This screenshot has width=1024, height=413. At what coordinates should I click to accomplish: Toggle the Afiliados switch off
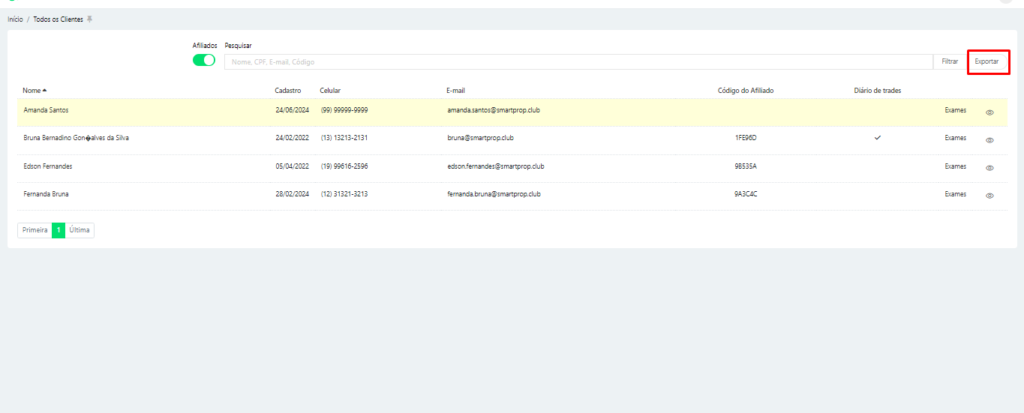pyautogui.click(x=204, y=61)
